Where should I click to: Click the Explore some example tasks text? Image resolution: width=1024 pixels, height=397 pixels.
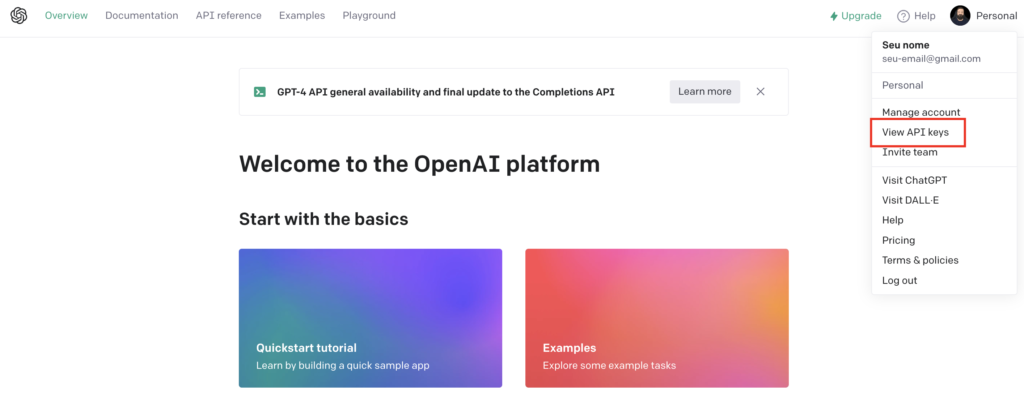[609, 366]
